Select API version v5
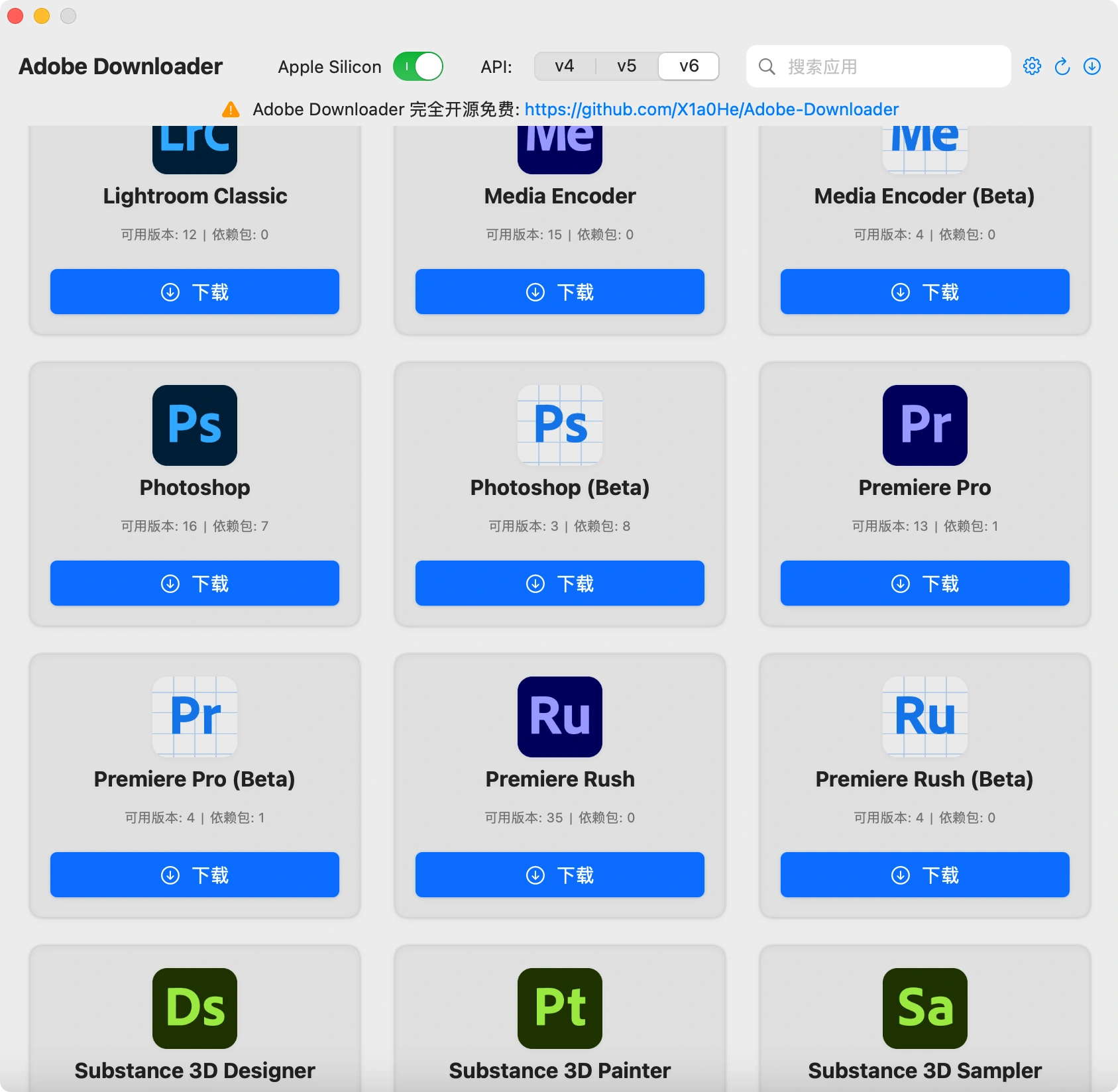The height and width of the screenshot is (1092, 1118). pos(627,66)
